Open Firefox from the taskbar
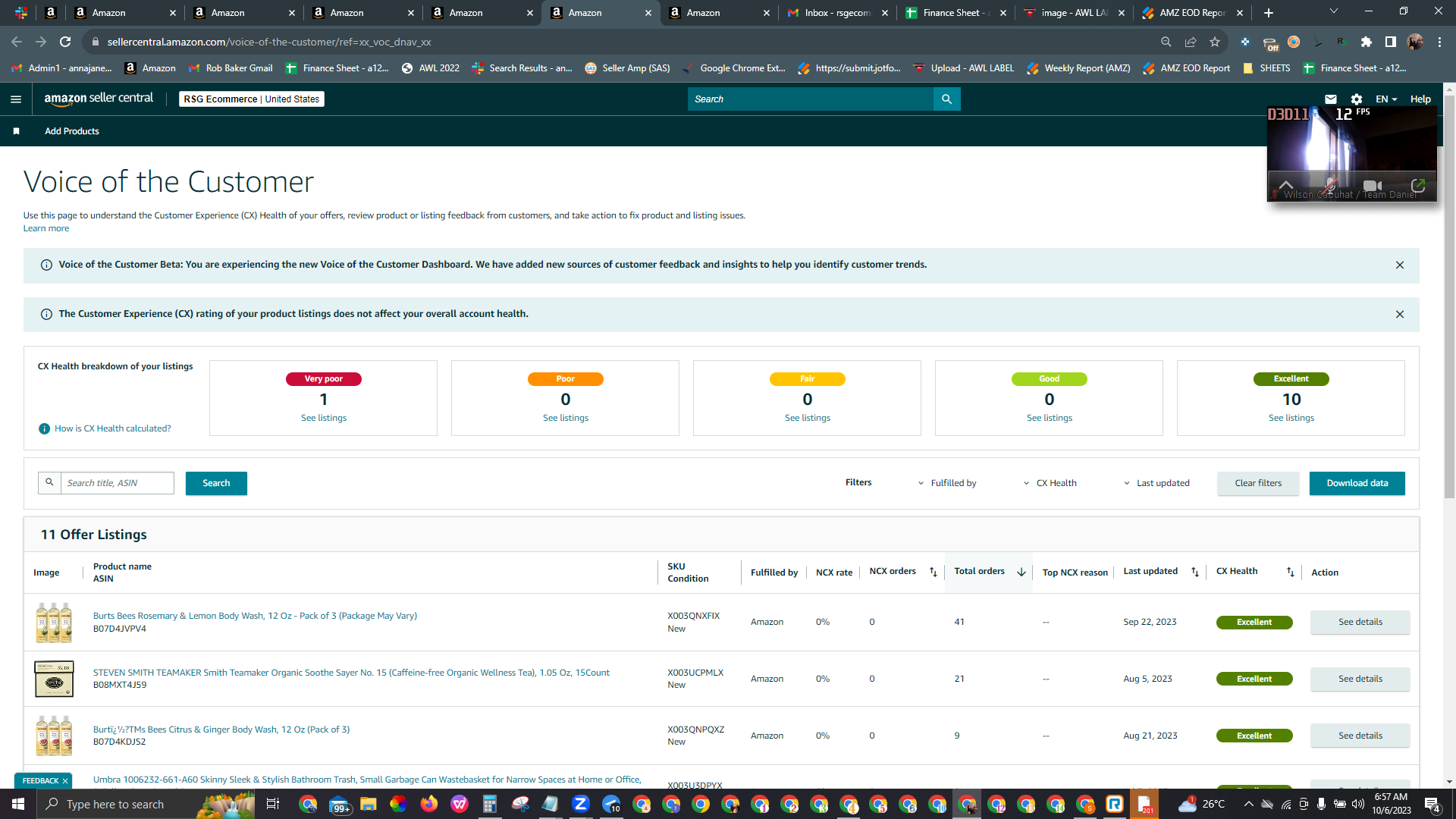 click(429, 804)
